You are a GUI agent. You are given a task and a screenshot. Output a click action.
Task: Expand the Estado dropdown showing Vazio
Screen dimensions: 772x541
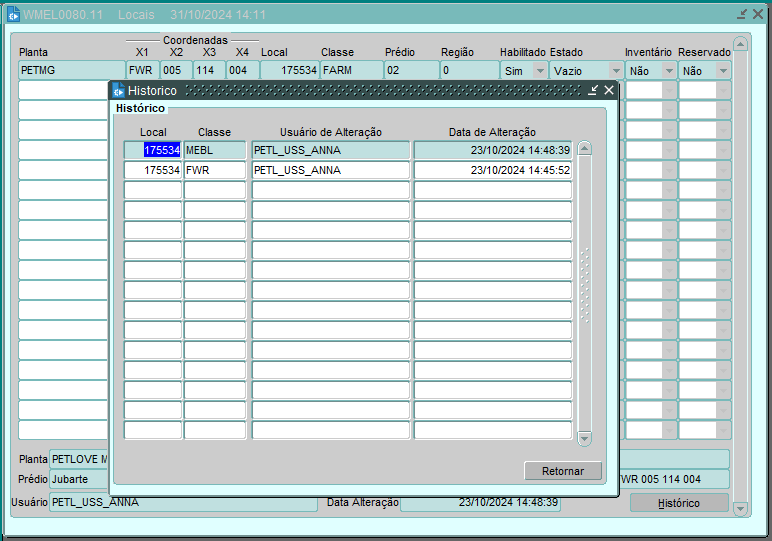point(615,71)
